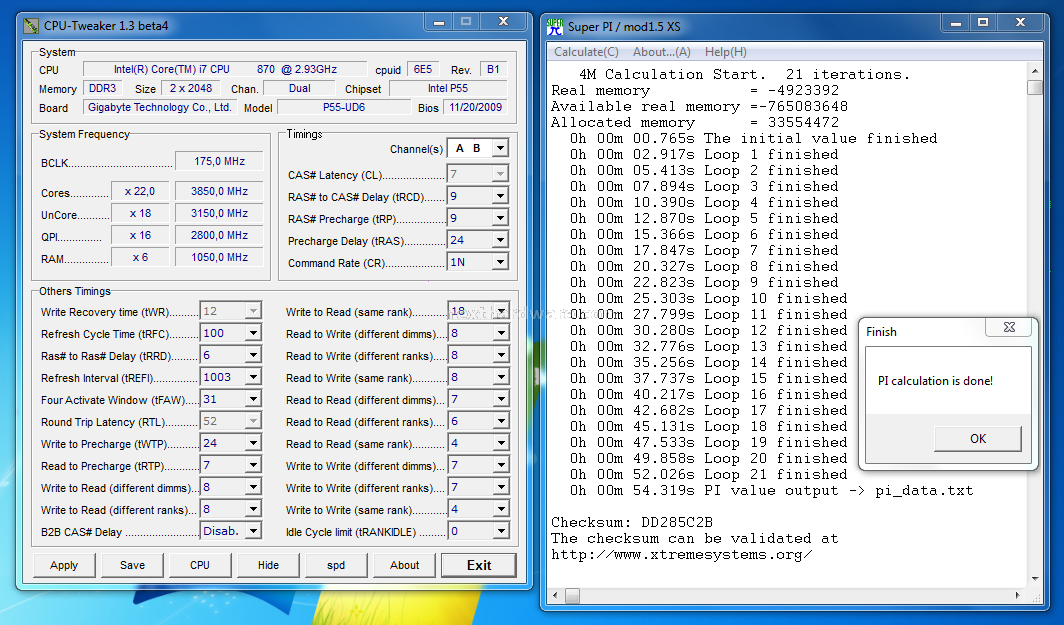Viewport: 1064px width, 625px height.
Task: Expand the Idle Cycle limit (tRANKIDLE) dropdown
Action: [501, 531]
